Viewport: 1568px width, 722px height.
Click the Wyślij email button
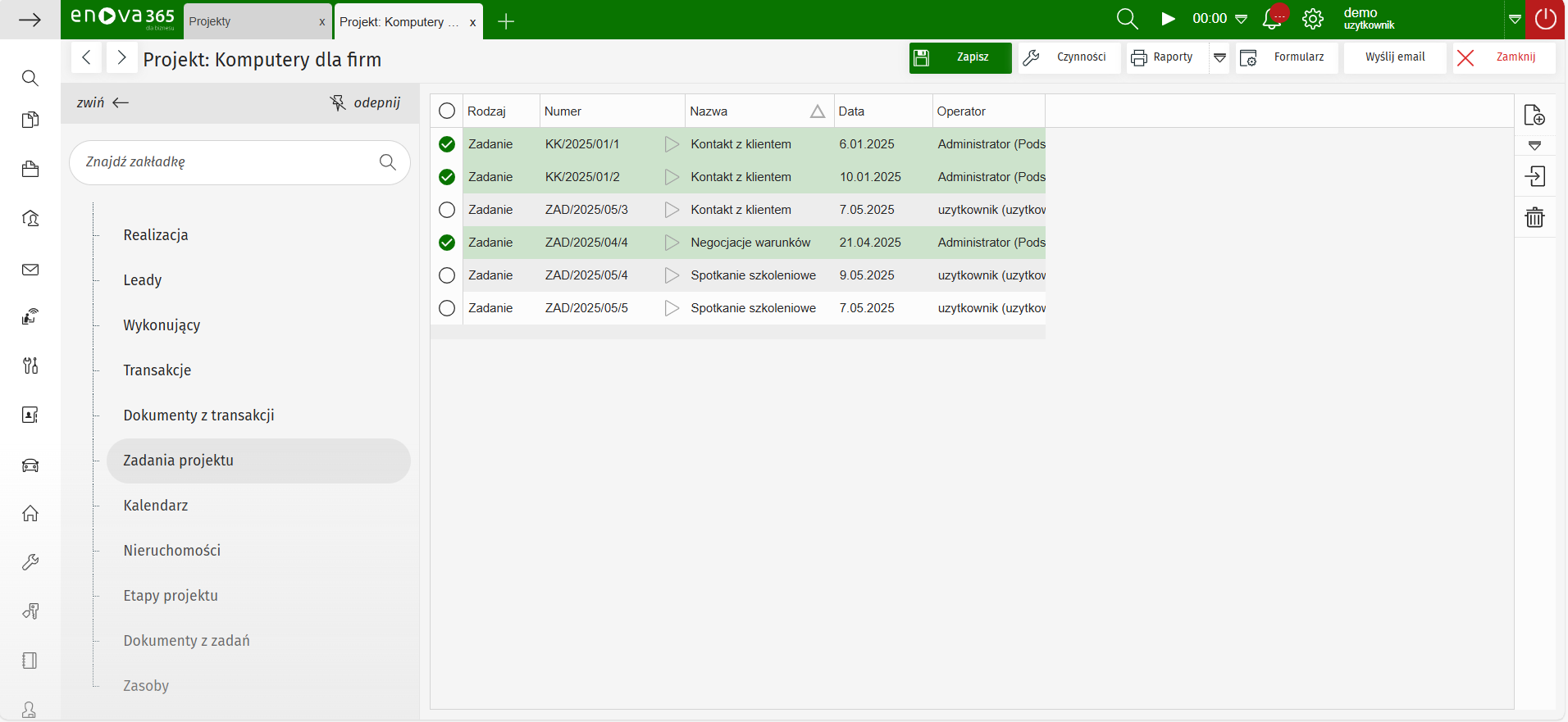1395,57
